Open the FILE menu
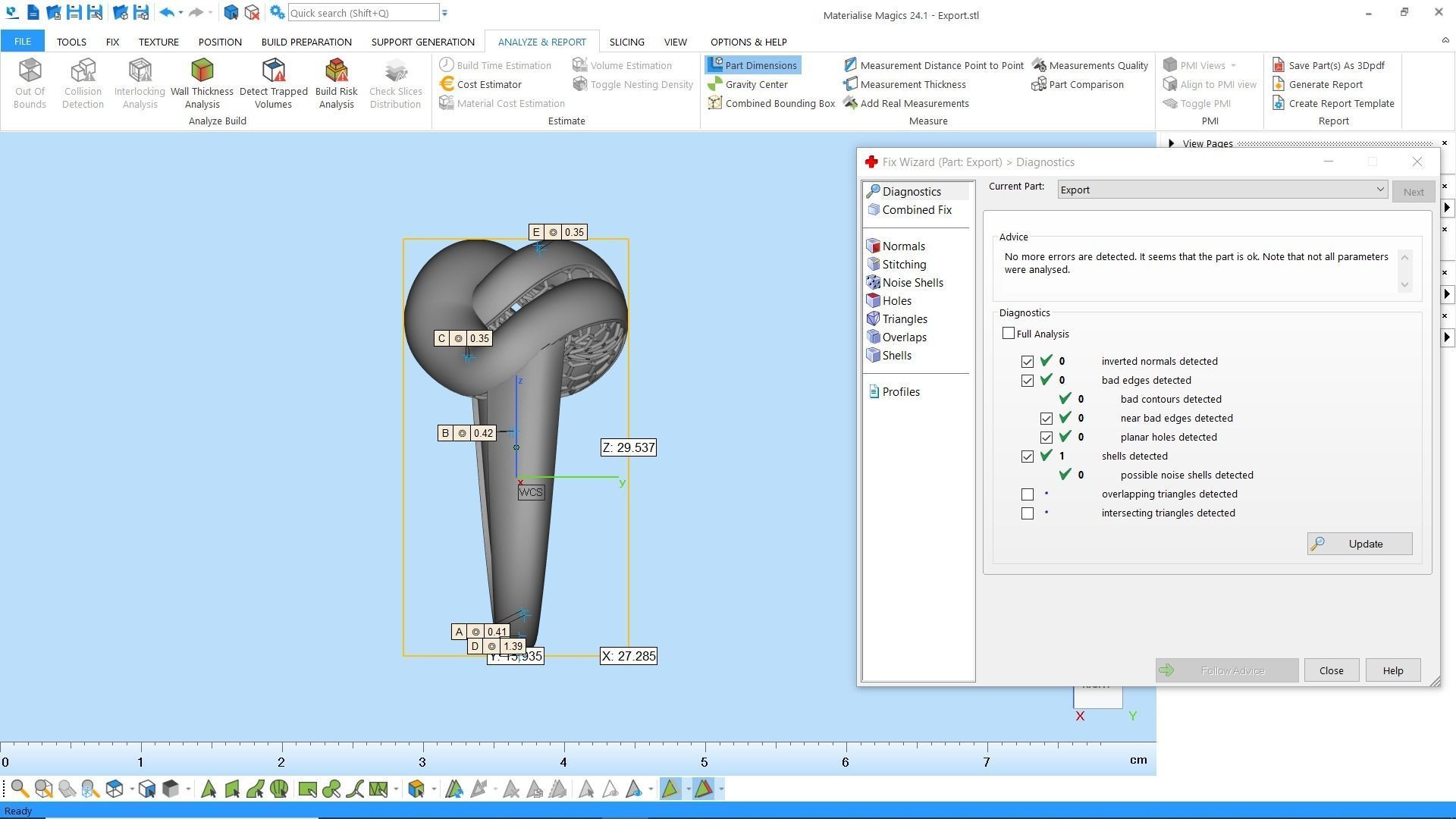The image size is (1456, 819). click(22, 42)
